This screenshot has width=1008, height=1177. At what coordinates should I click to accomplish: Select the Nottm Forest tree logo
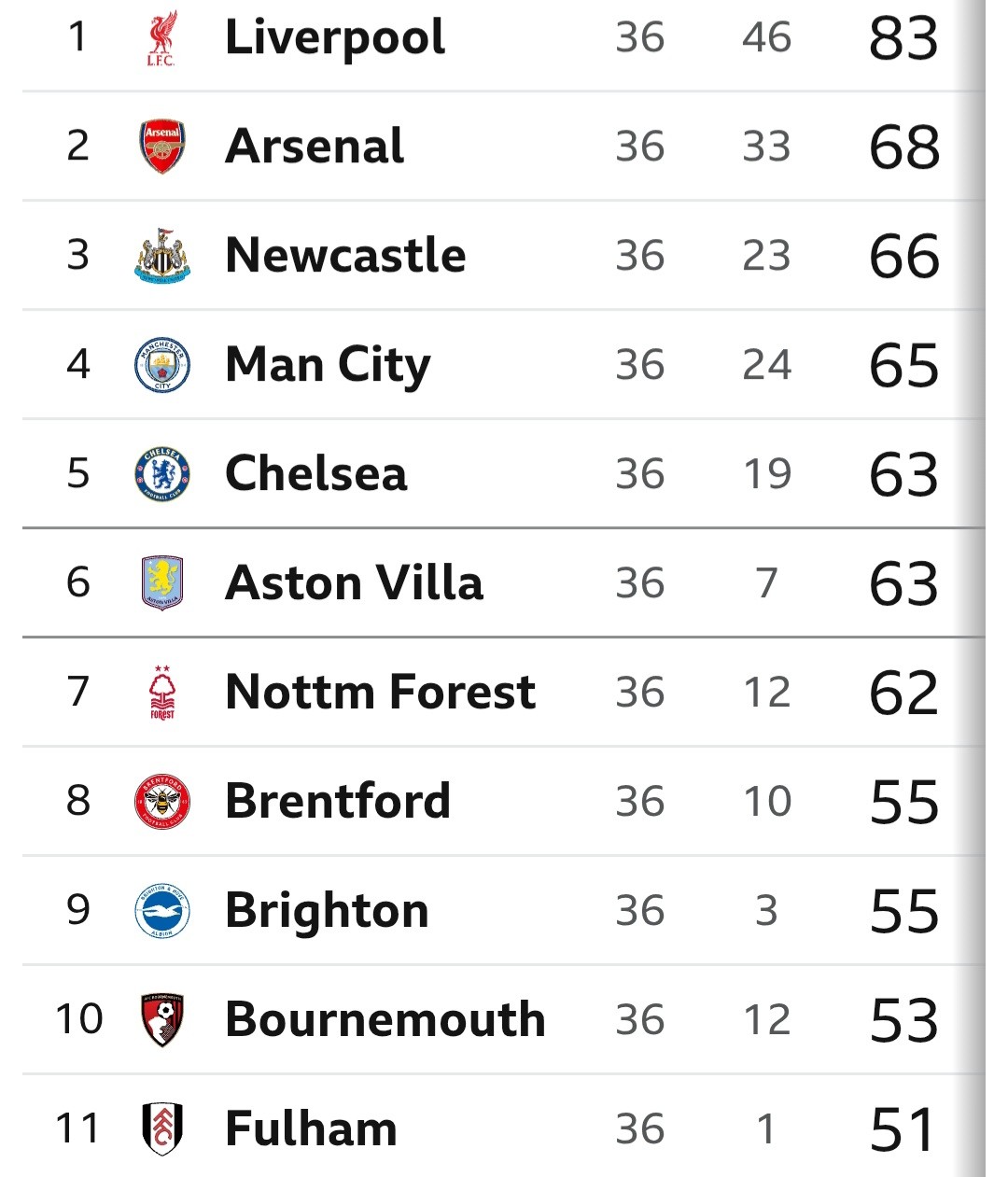[x=162, y=693]
